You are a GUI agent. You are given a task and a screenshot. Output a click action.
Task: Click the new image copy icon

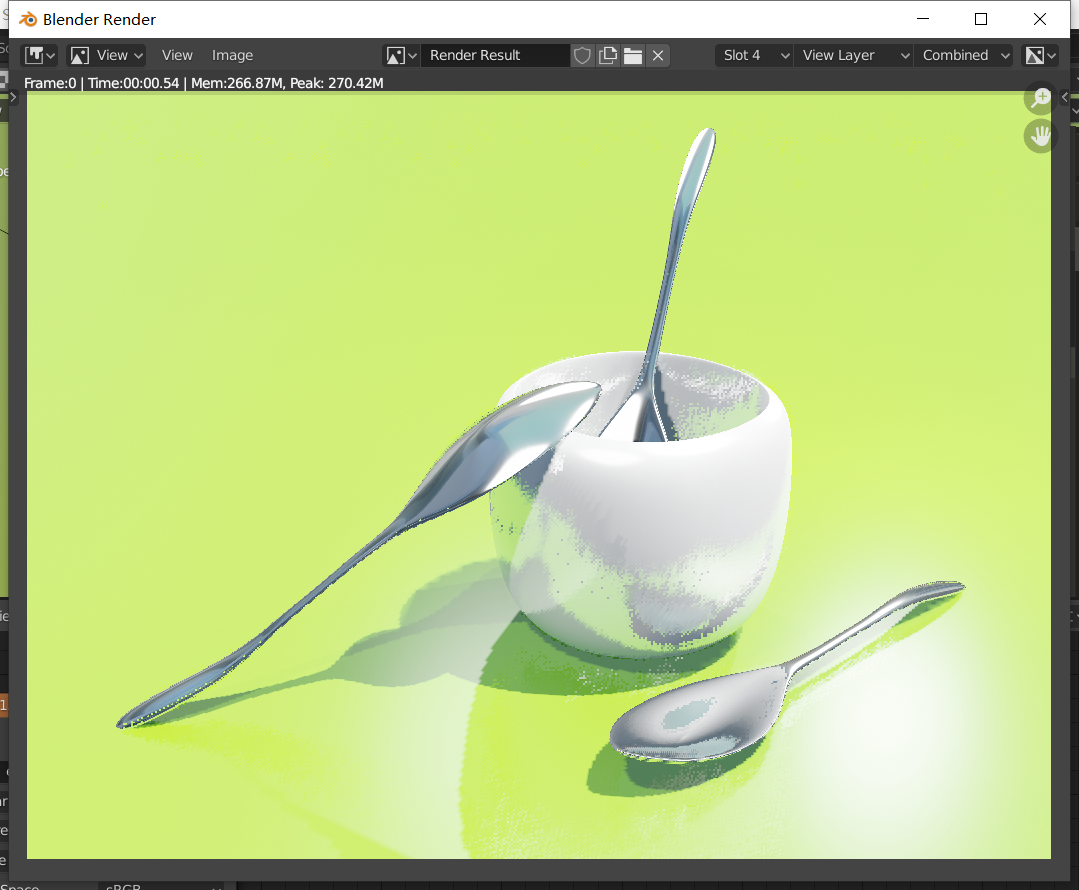pyautogui.click(x=608, y=56)
